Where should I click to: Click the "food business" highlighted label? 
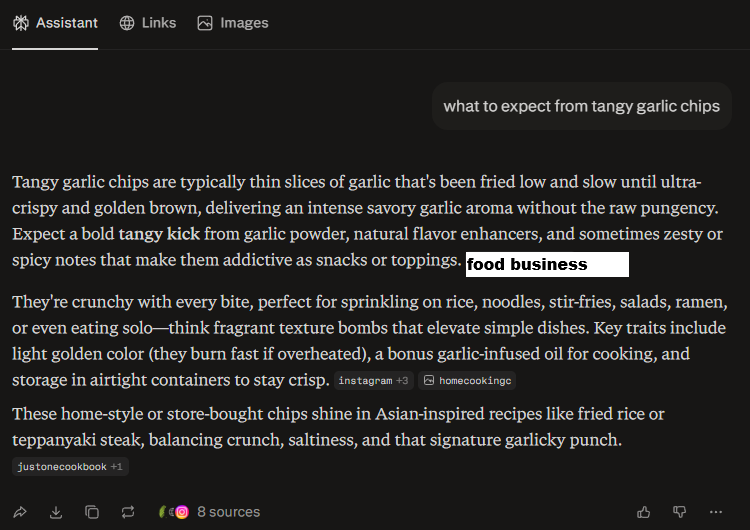point(547,265)
